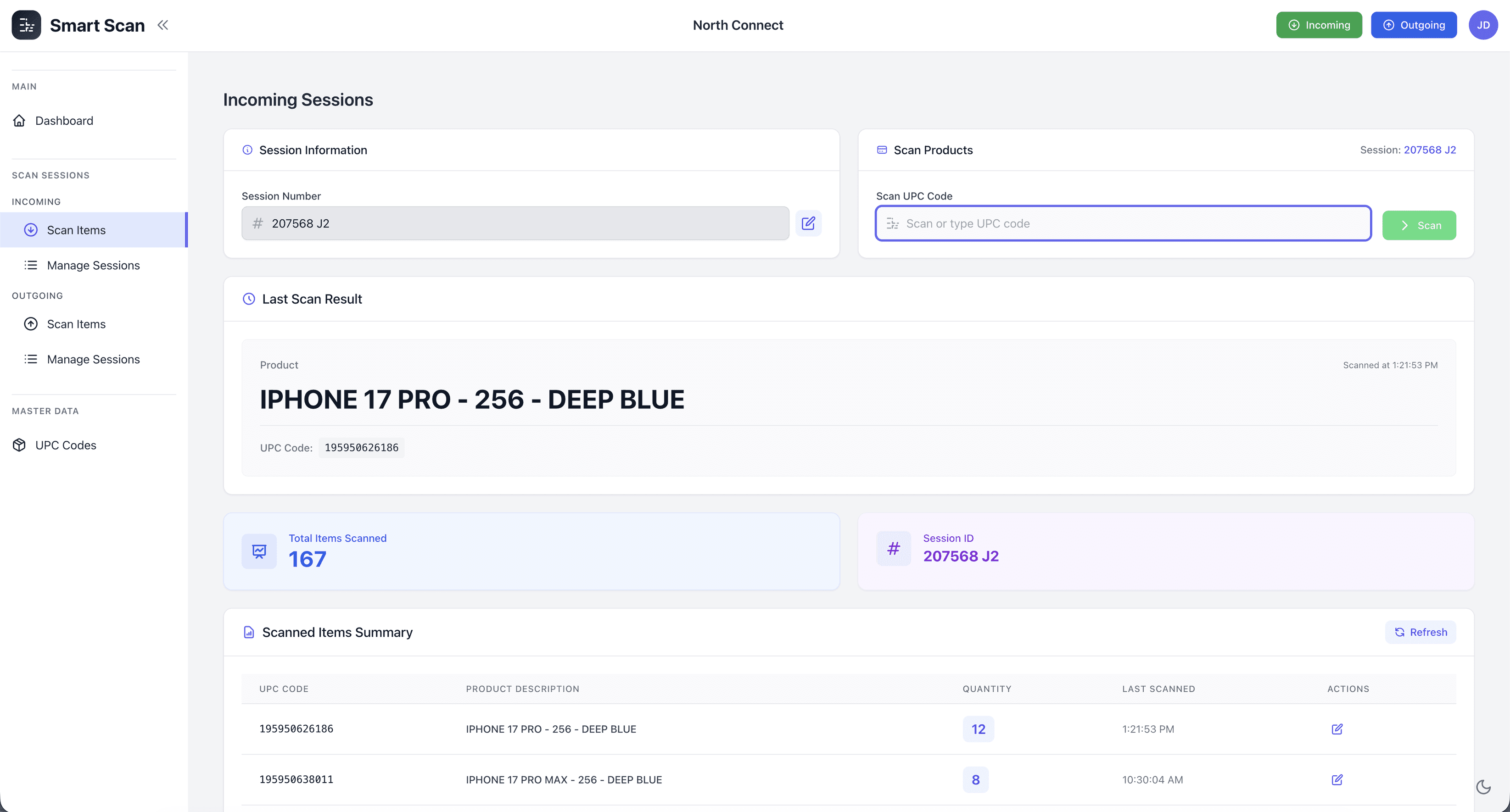The image size is (1510, 812).
Task: Collapse the sidebar with double-chevron icon
Action: click(x=163, y=25)
